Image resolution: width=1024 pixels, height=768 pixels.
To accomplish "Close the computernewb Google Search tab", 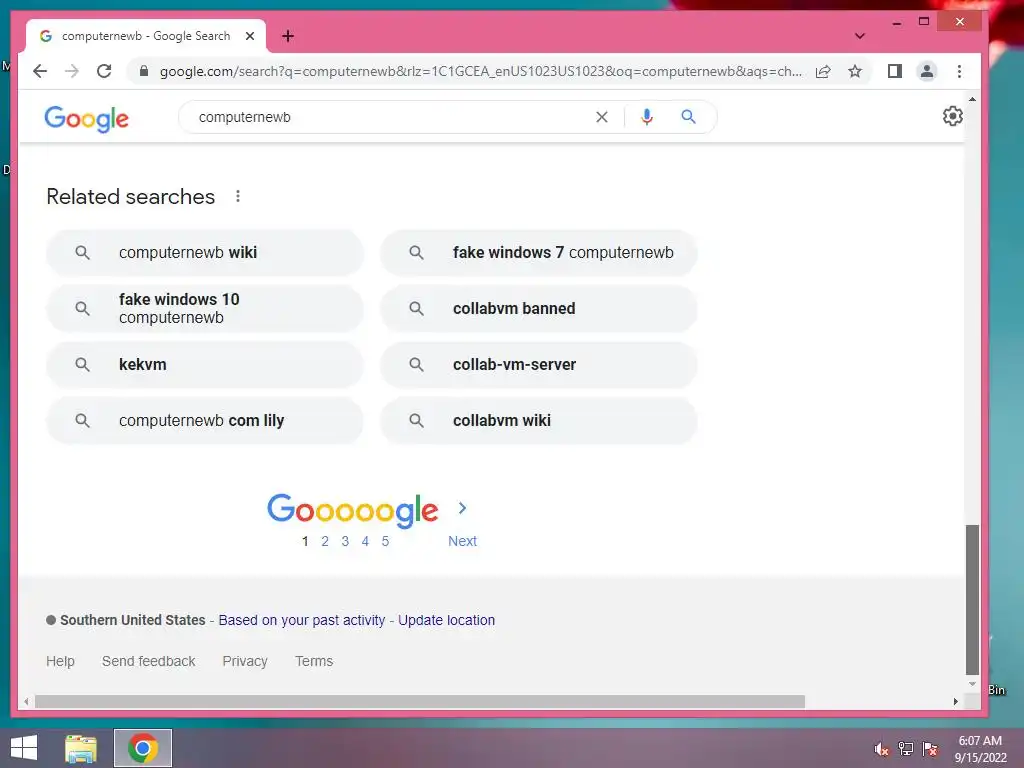I will (x=249, y=36).
